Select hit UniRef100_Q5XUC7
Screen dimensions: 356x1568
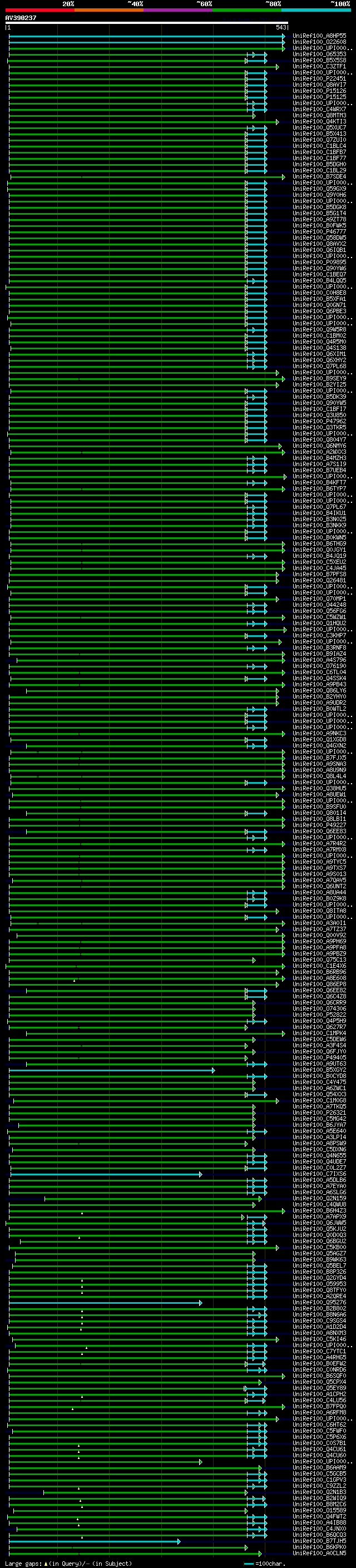(x=319, y=128)
